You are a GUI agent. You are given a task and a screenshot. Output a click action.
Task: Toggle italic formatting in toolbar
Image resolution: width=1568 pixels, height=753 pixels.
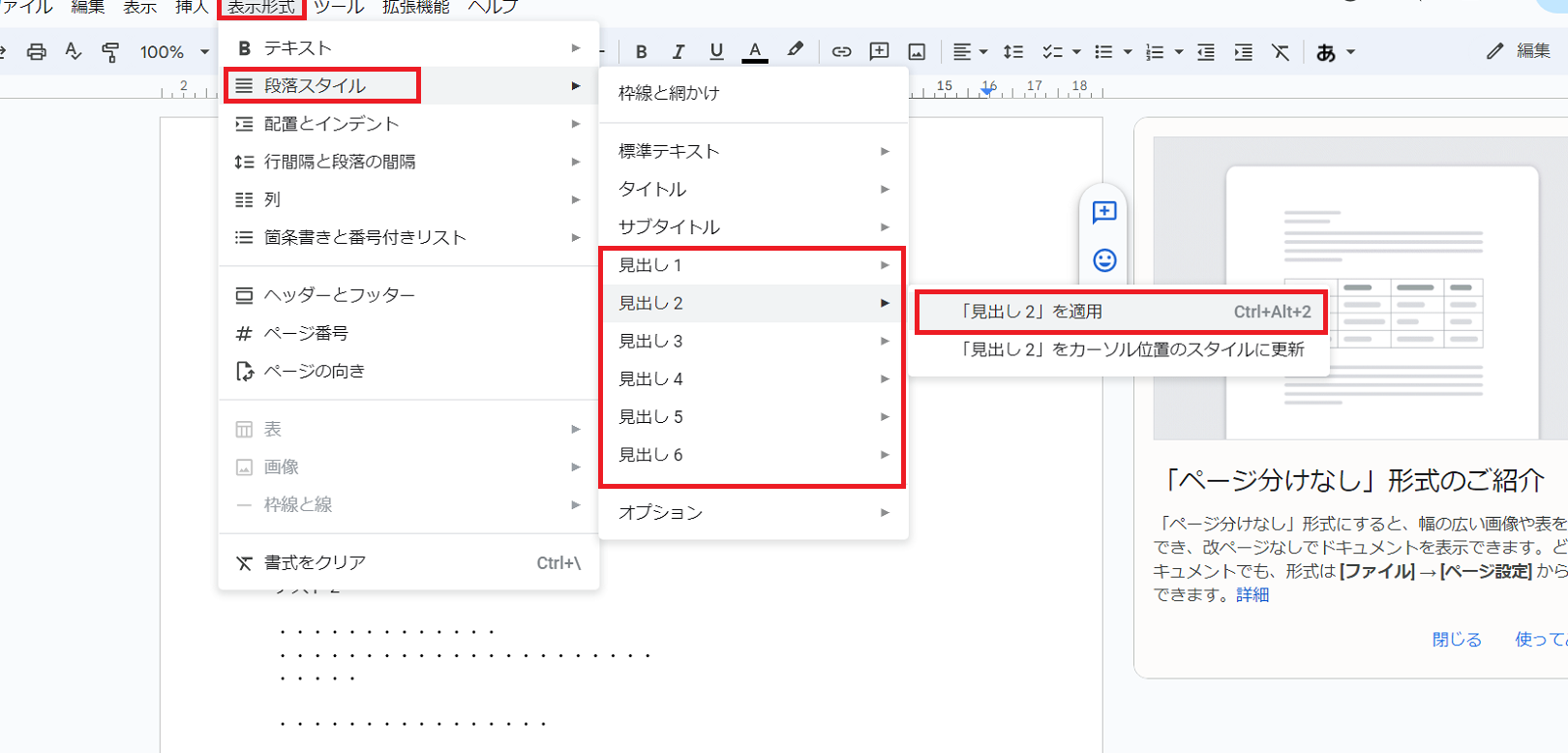point(678,52)
